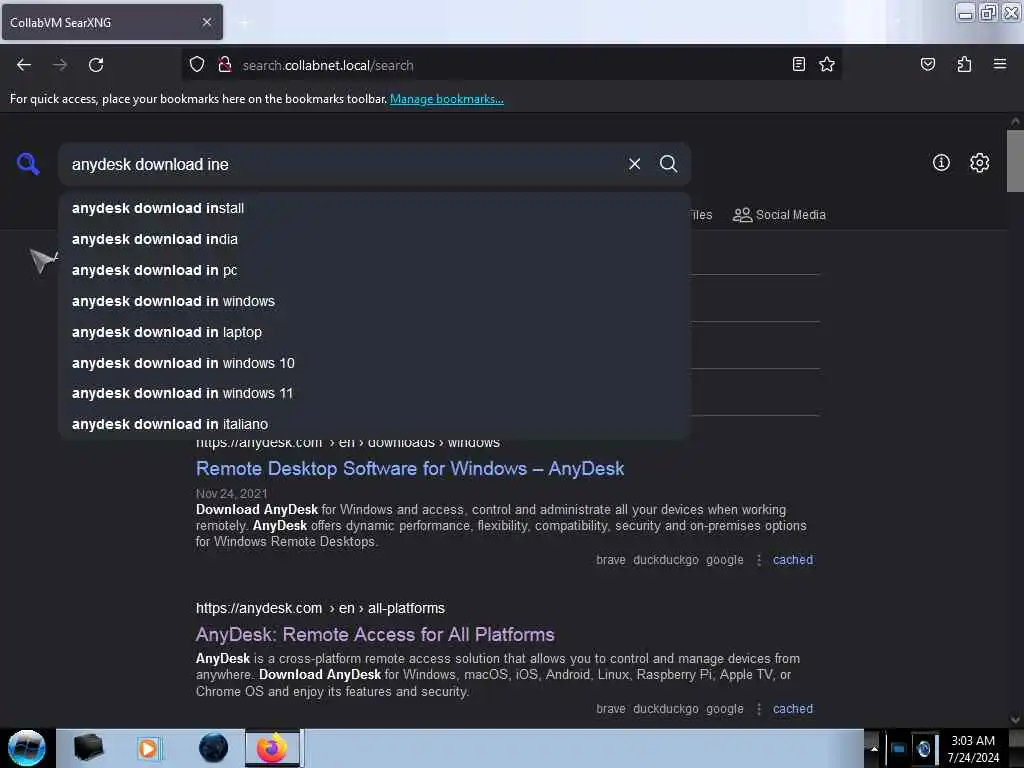This screenshot has height=768, width=1024.
Task: Choose suggestion 'anydesk download in pc'
Action: [374, 270]
